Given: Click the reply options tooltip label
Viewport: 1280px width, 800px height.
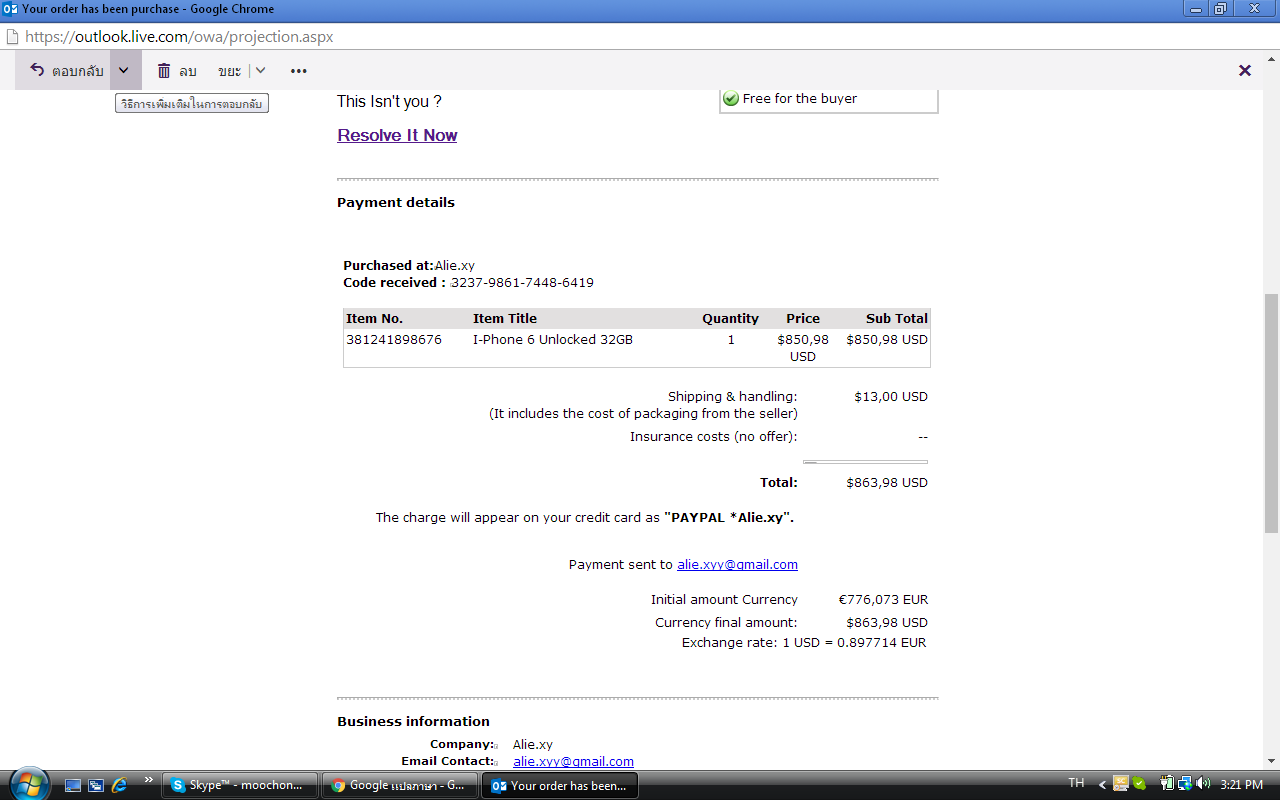Looking at the screenshot, I should click(x=192, y=104).
